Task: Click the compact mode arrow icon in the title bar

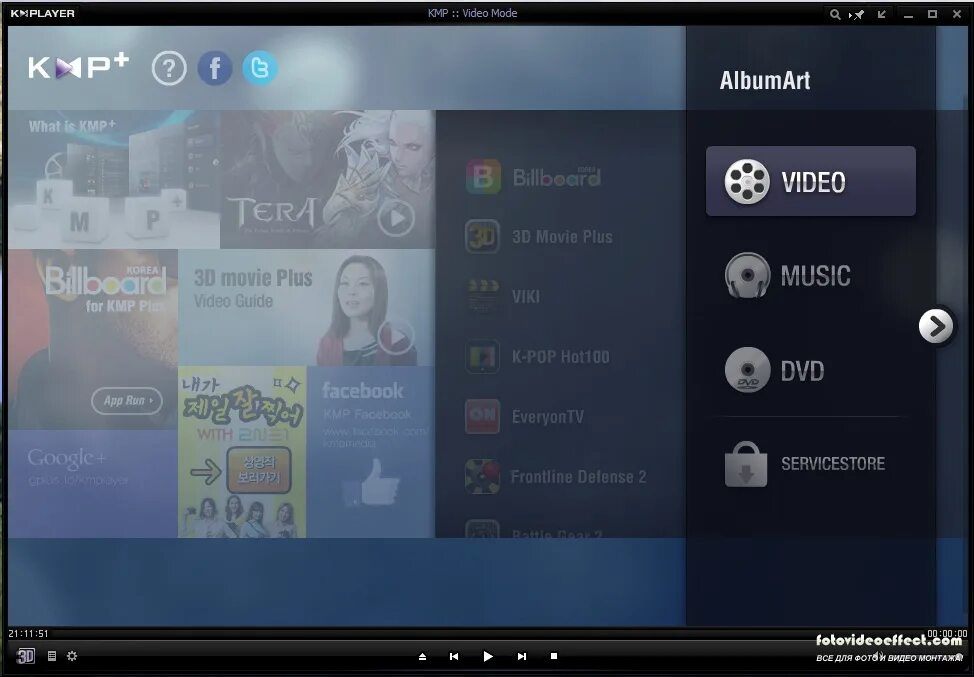Action: (881, 14)
